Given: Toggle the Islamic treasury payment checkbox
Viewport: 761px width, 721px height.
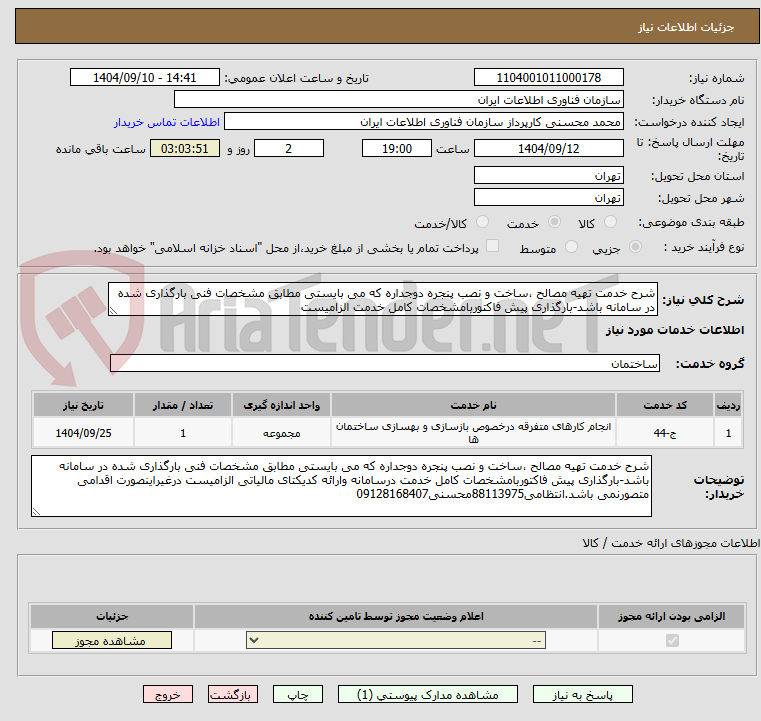Looking at the screenshot, I should point(492,246).
